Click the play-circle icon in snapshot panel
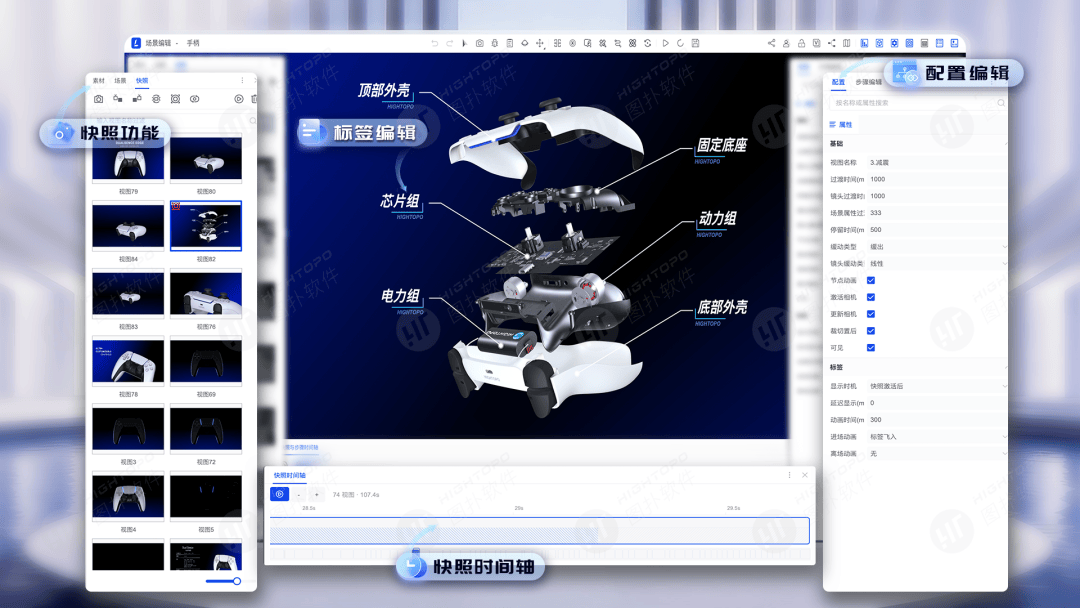Image resolution: width=1080 pixels, height=608 pixels. click(238, 99)
